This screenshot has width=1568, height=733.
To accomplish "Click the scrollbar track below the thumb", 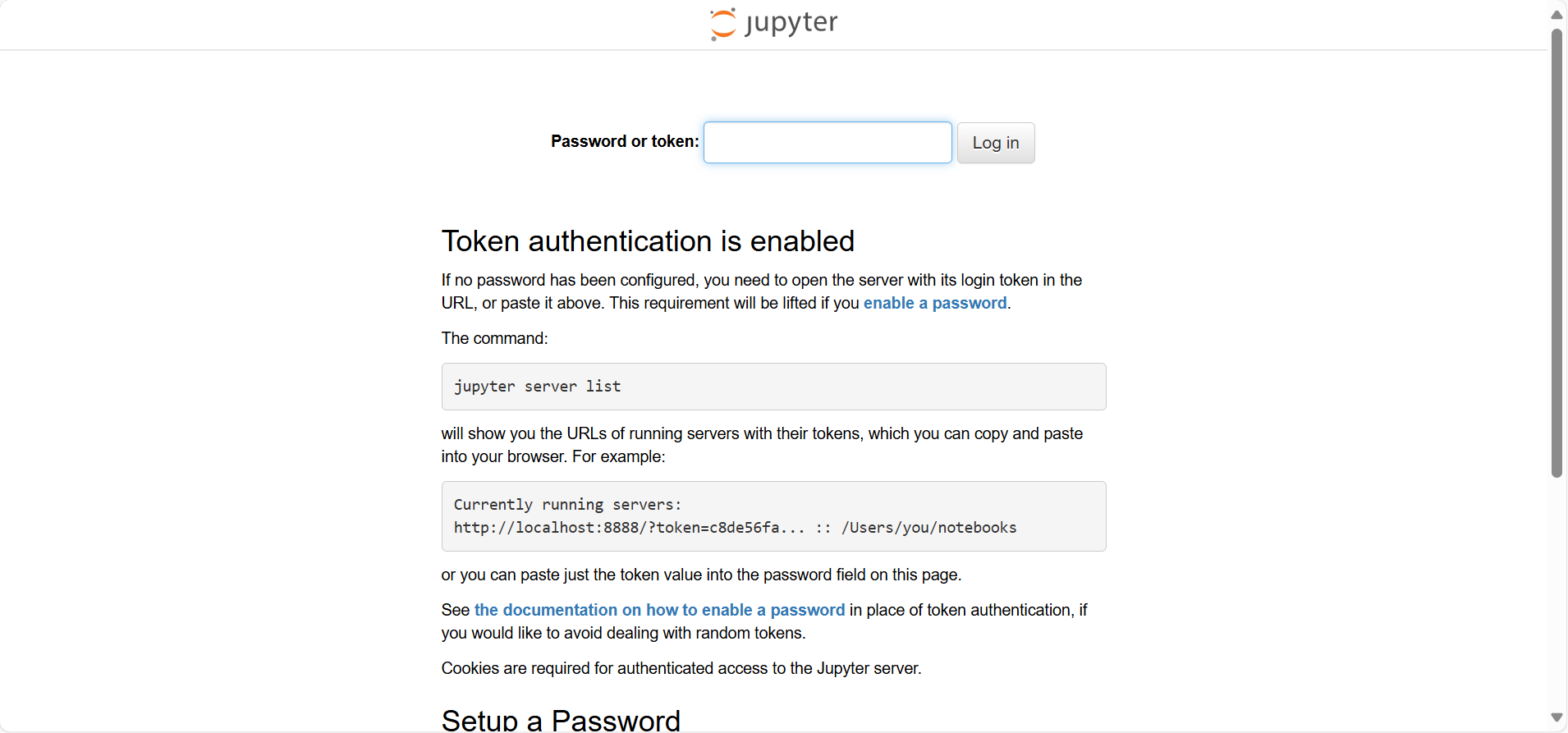I will point(1556,591).
